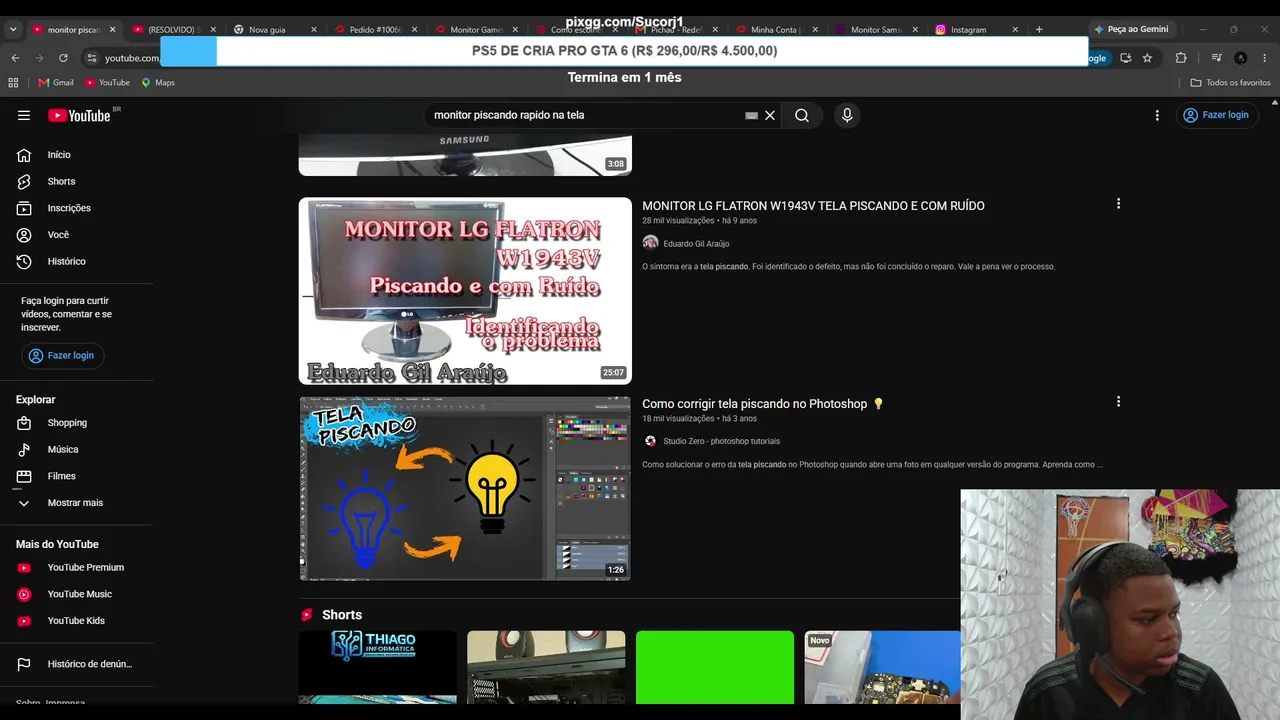Screen dimensions: 1280x720
Task: Close the first monitor piscando tab
Action: [112, 30]
